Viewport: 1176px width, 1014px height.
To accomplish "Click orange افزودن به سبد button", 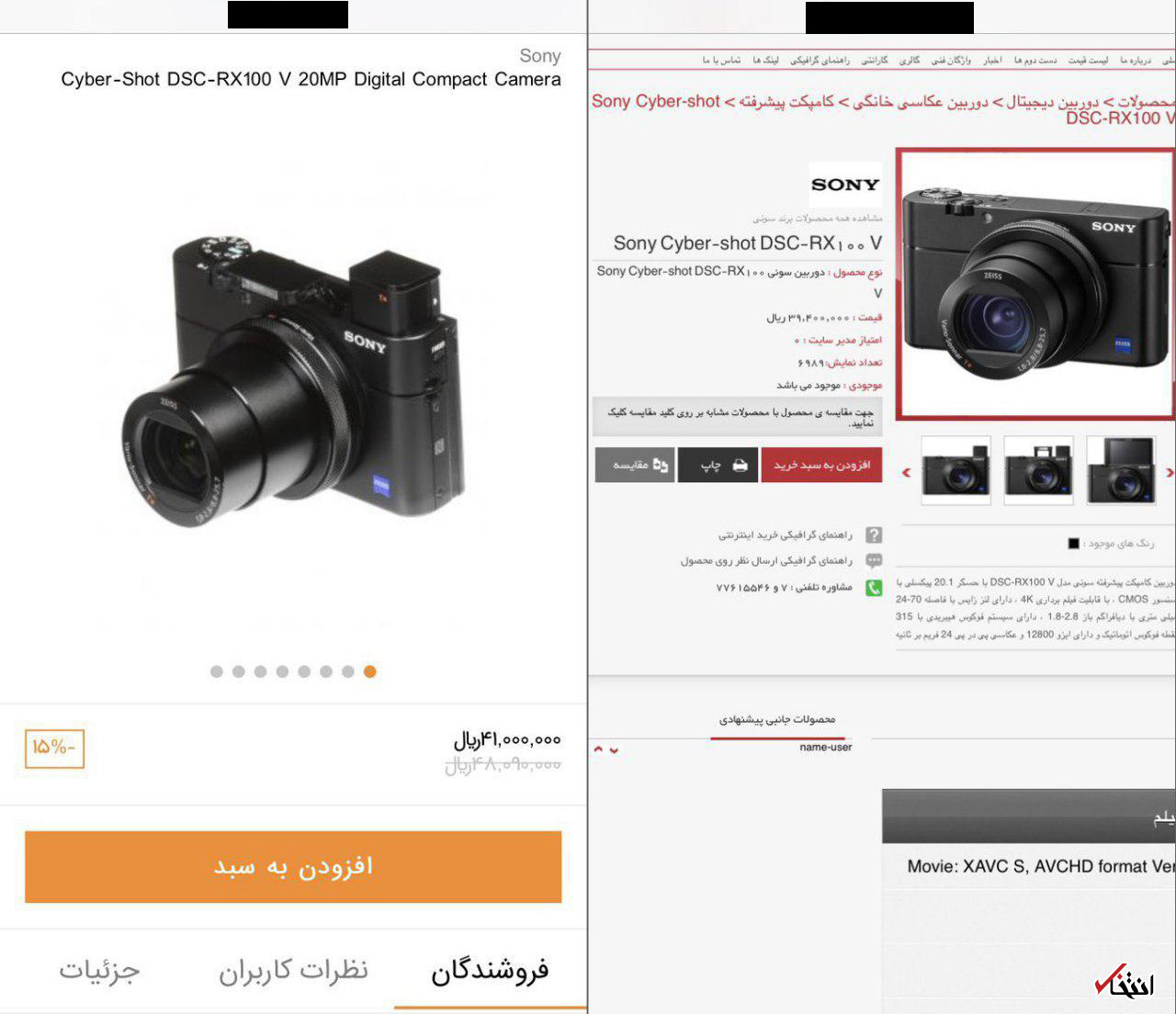I will click(x=293, y=867).
